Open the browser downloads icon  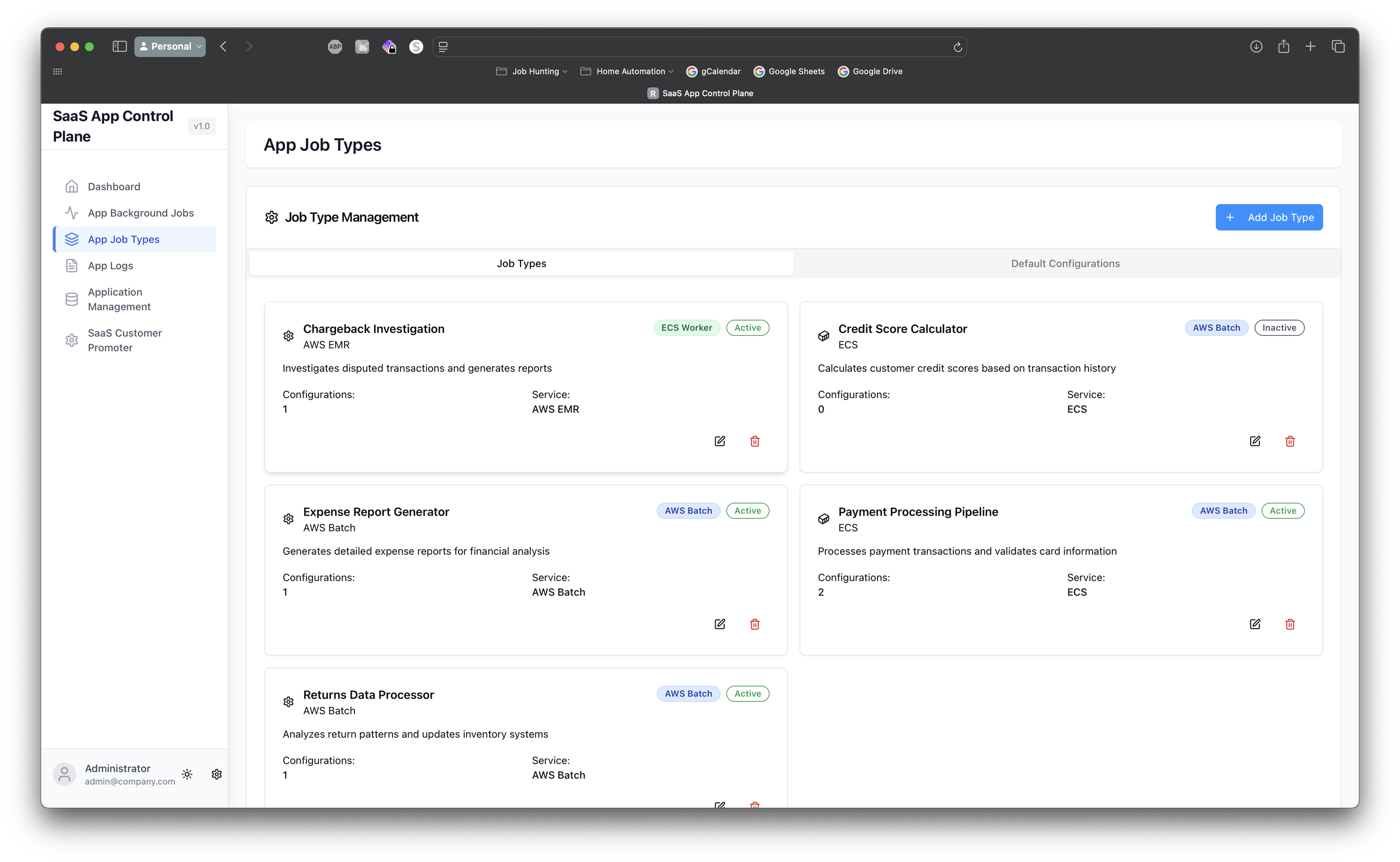tap(1256, 47)
